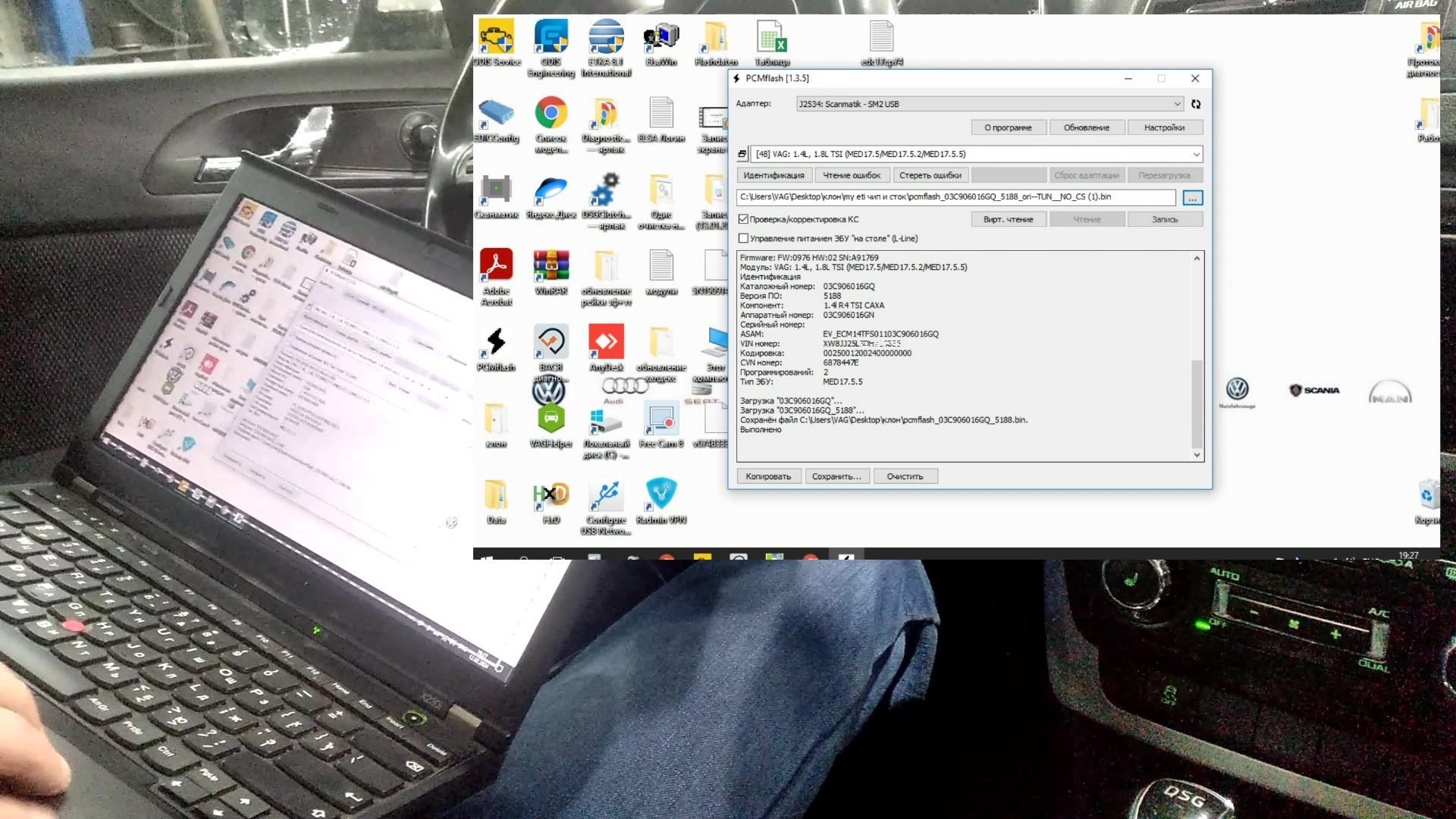Open the edc17cp74 text file icon
Image resolution: width=1456 pixels, height=819 pixels.
[x=882, y=42]
